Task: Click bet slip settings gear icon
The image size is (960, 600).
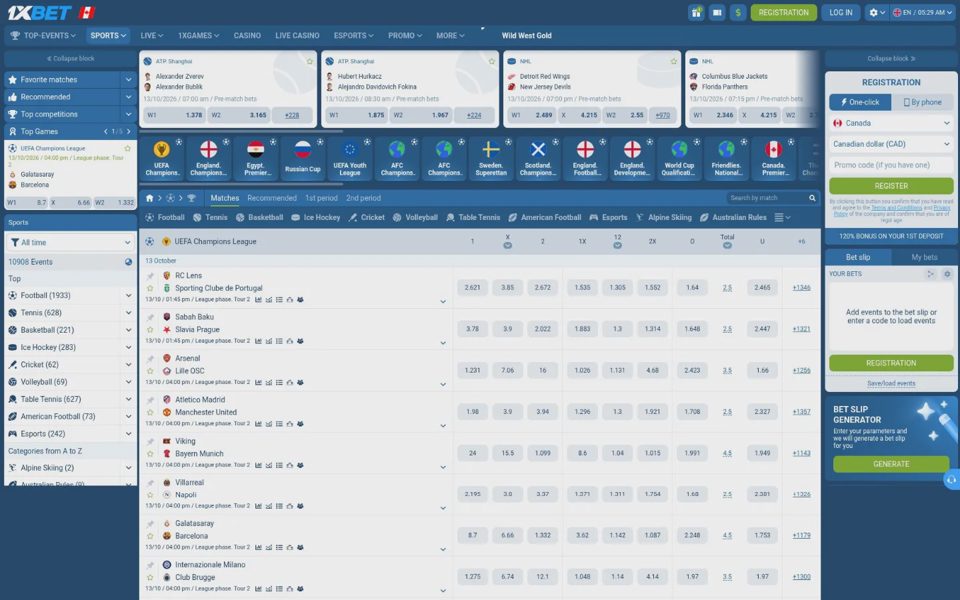Action: pos(947,274)
